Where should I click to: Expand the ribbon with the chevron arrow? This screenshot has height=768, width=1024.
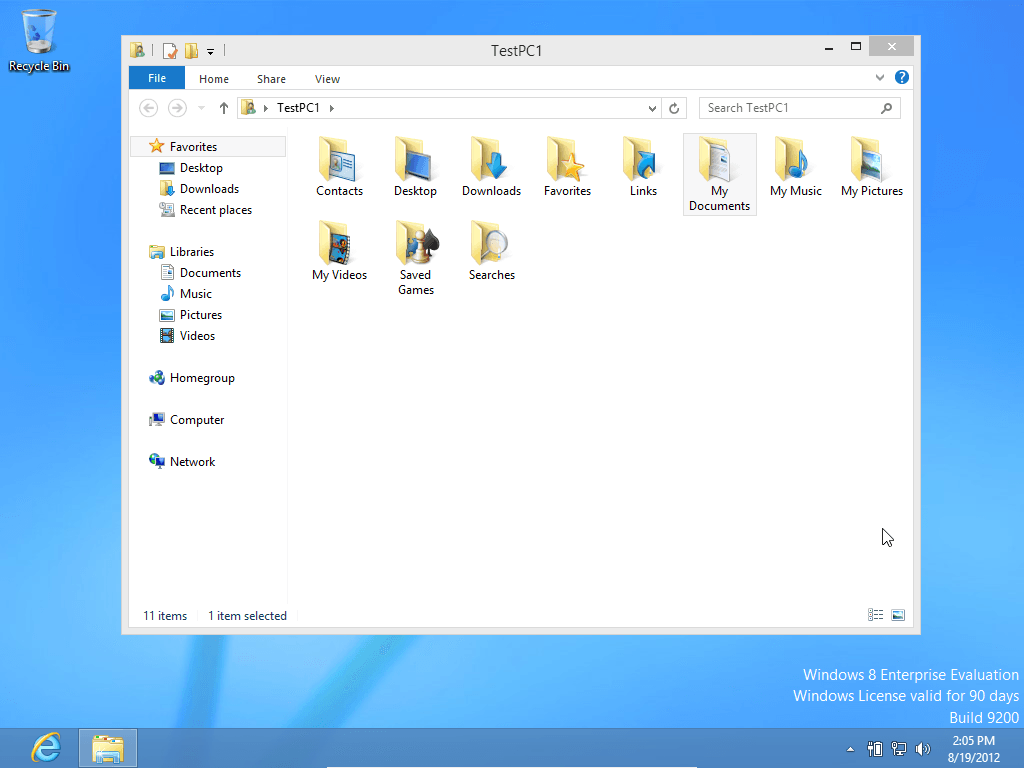click(x=879, y=77)
